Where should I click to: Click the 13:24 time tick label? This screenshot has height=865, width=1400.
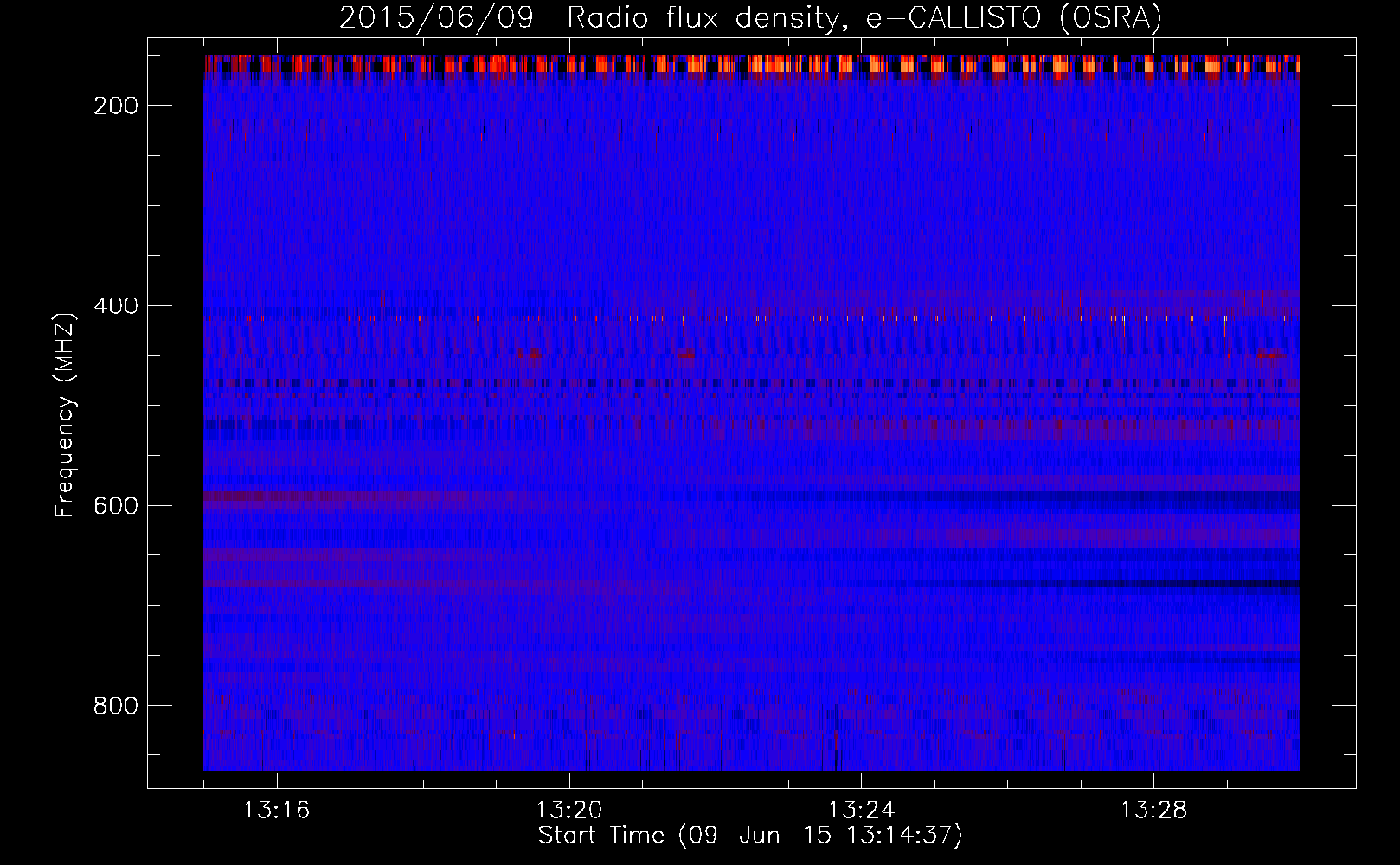pyautogui.click(x=861, y=811)
